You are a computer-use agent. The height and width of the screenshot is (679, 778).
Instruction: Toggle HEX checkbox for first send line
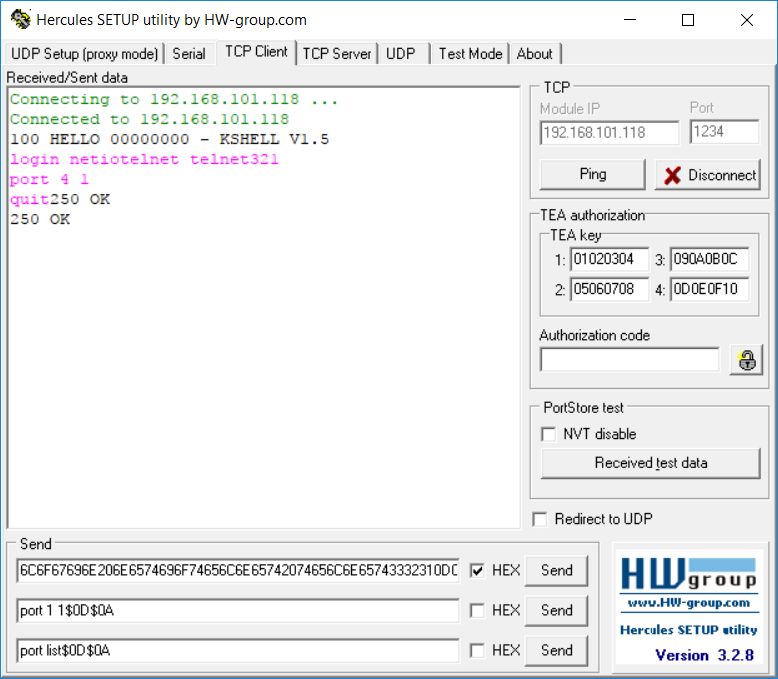pos(477,570)
